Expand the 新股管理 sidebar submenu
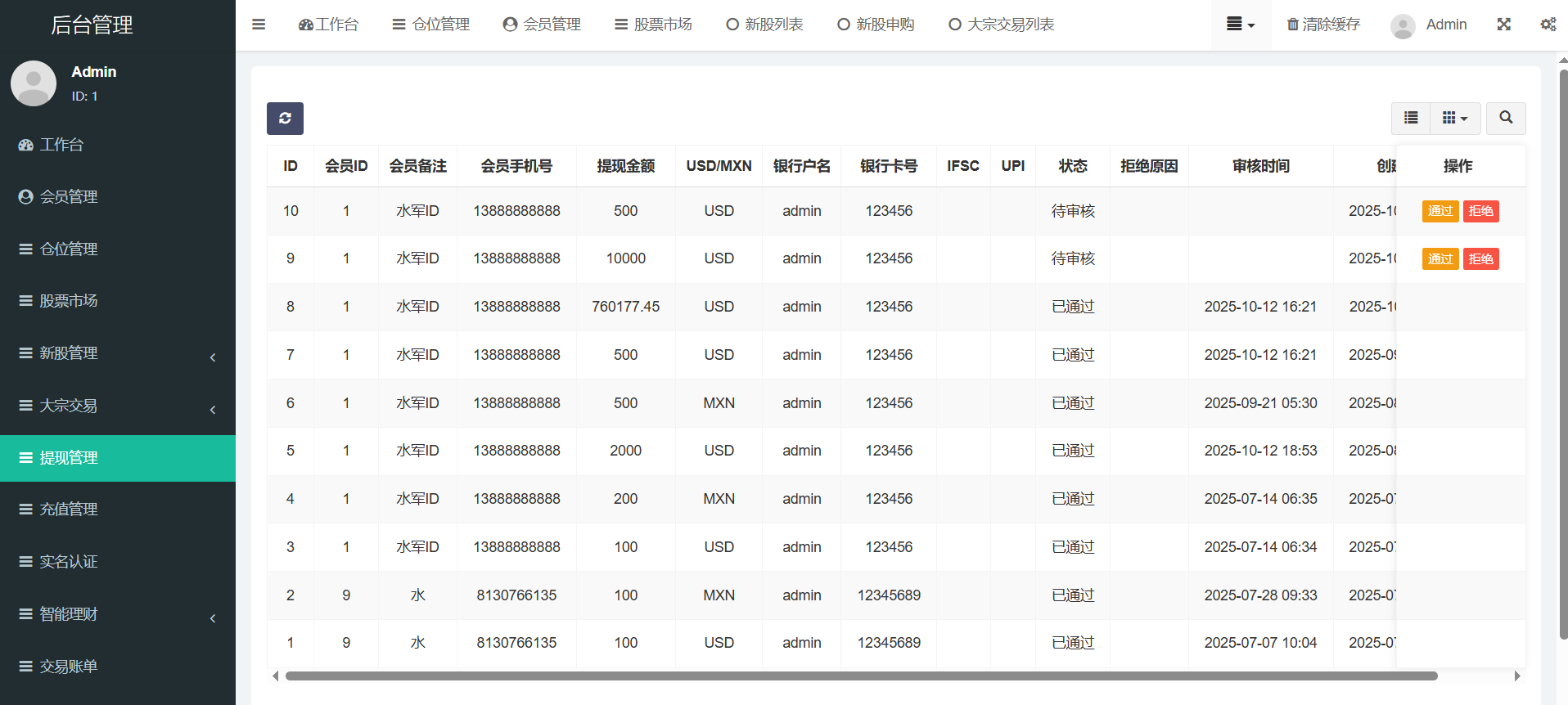The image size is (1568, 705). [118, 353]
